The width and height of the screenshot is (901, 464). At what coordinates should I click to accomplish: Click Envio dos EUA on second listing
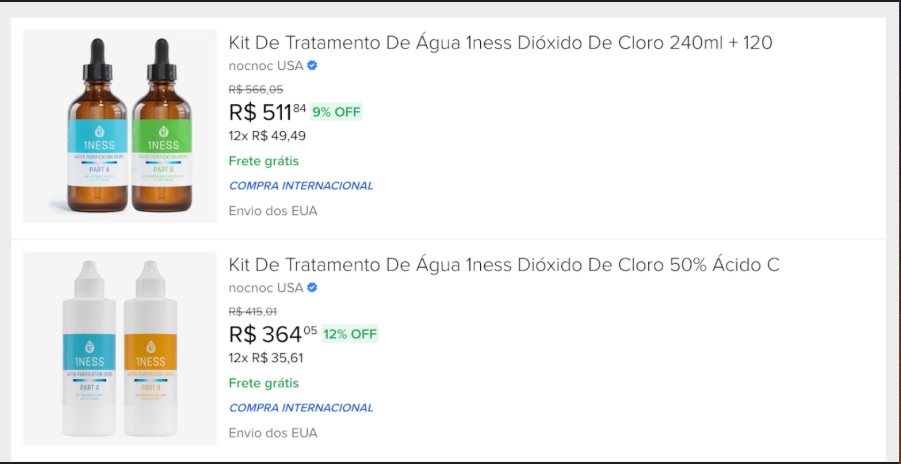click(x=272, y=433)
